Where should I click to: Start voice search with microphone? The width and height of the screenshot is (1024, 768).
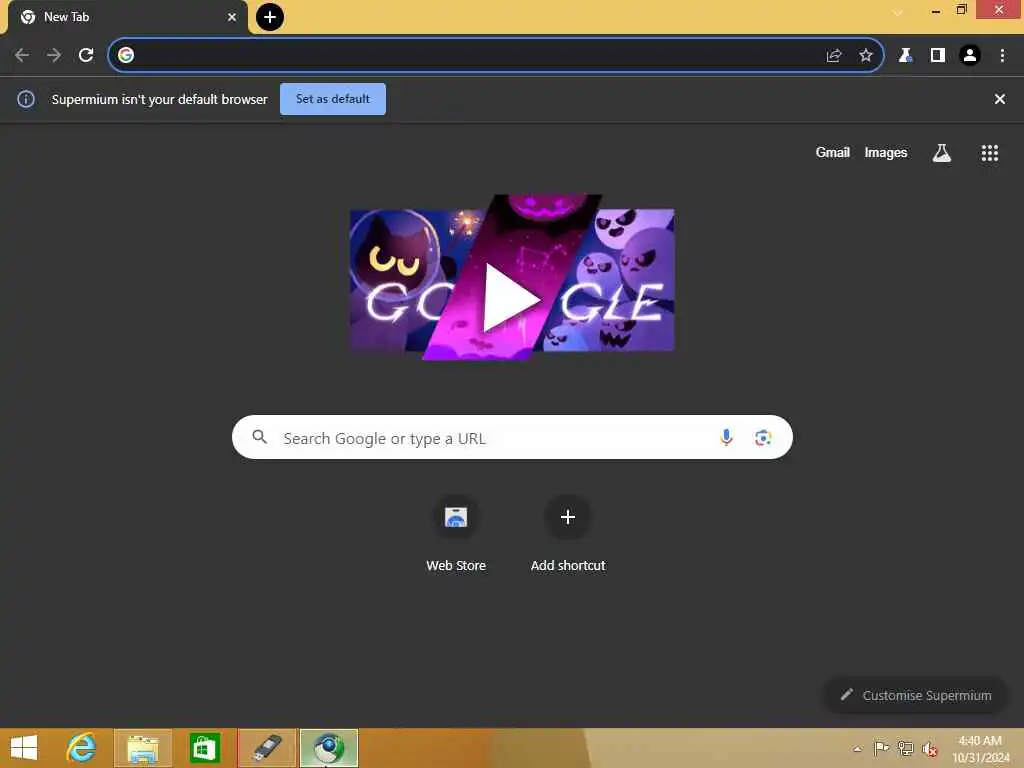click(726, 437)
